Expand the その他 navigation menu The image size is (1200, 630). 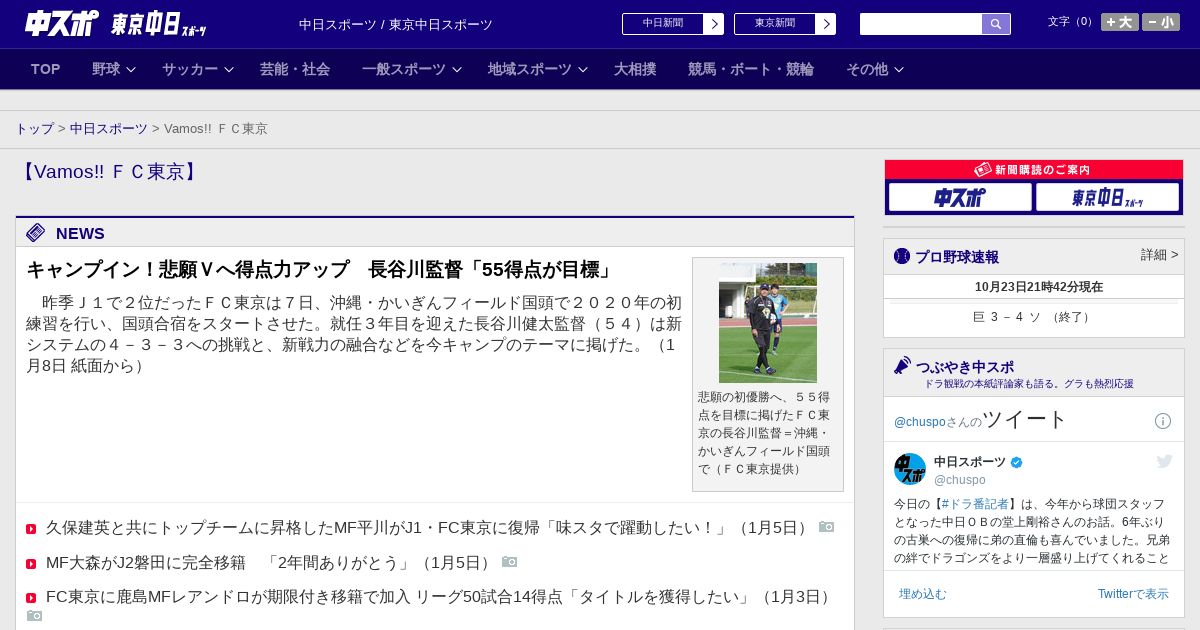click(x=875, y=69)
